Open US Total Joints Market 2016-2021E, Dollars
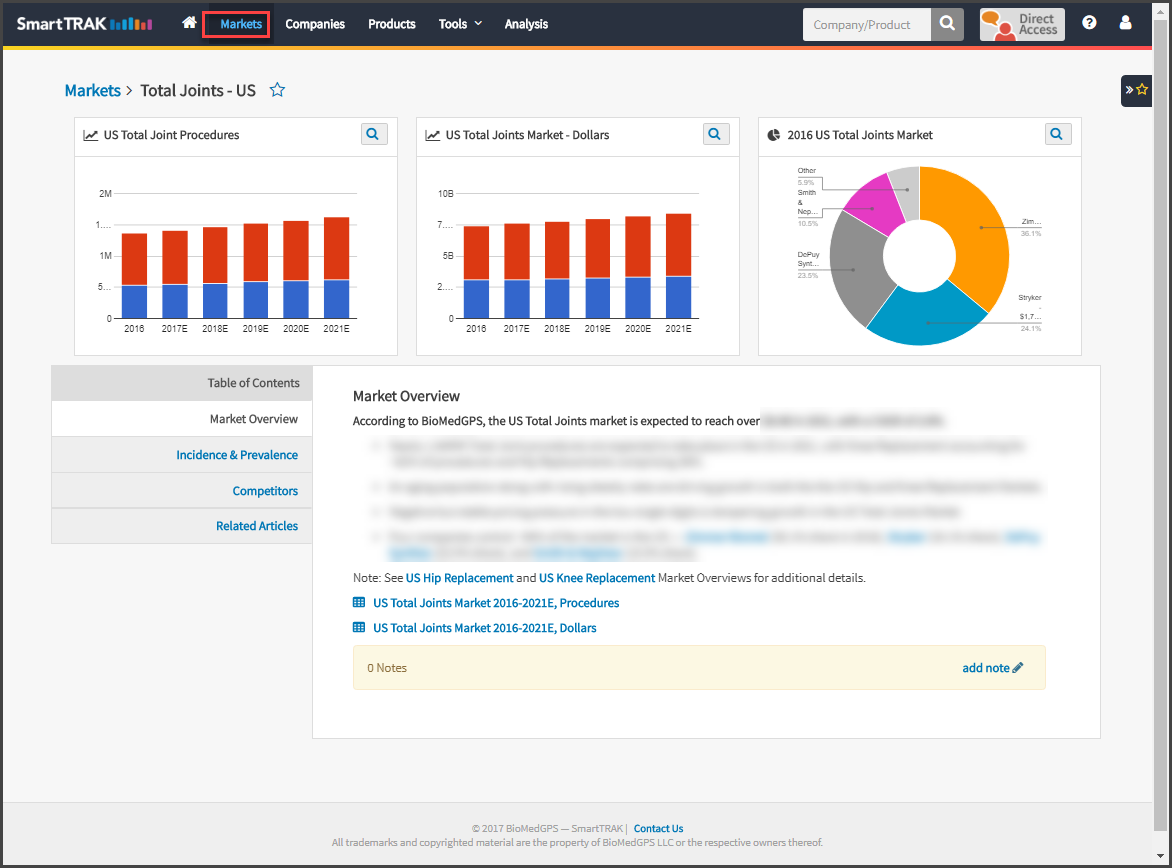Image resolution: width=1172 pixels, height=868 pixels. click(x=485, y=628)
